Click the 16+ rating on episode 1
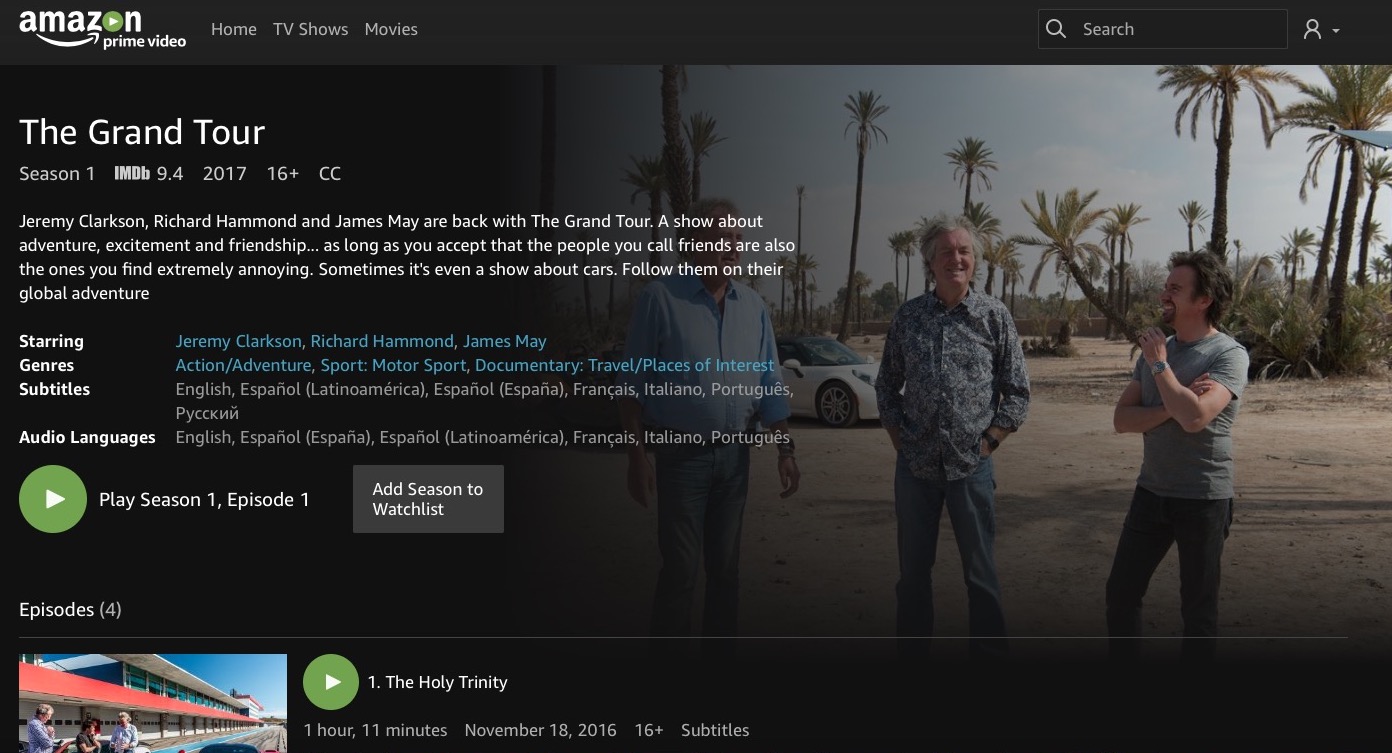 click(x=649, y=730)
